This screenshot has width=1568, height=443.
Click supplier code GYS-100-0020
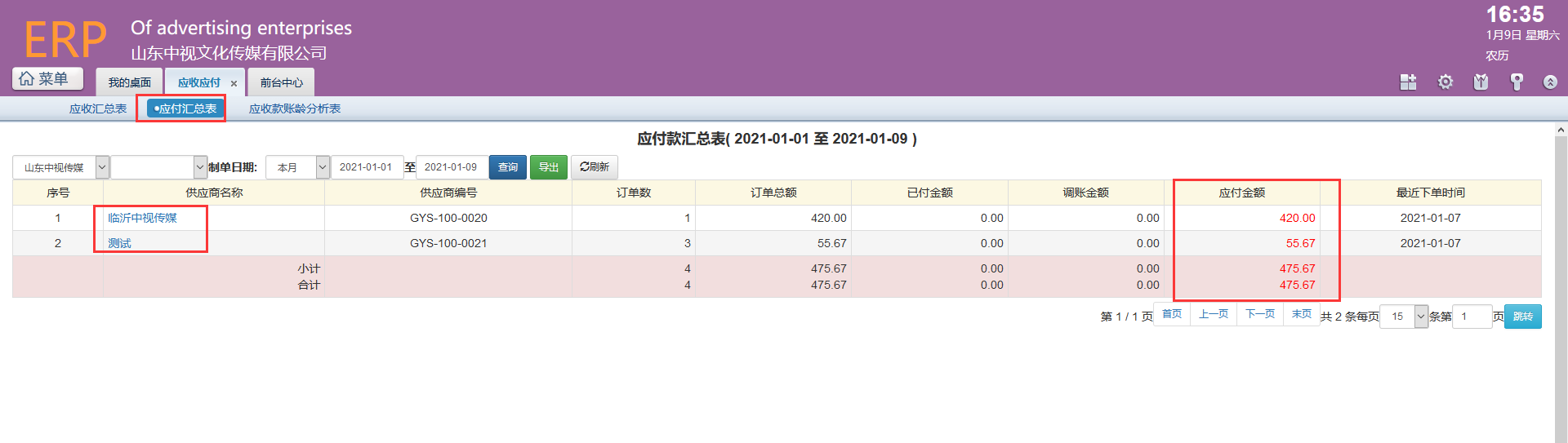pos(448,218)
